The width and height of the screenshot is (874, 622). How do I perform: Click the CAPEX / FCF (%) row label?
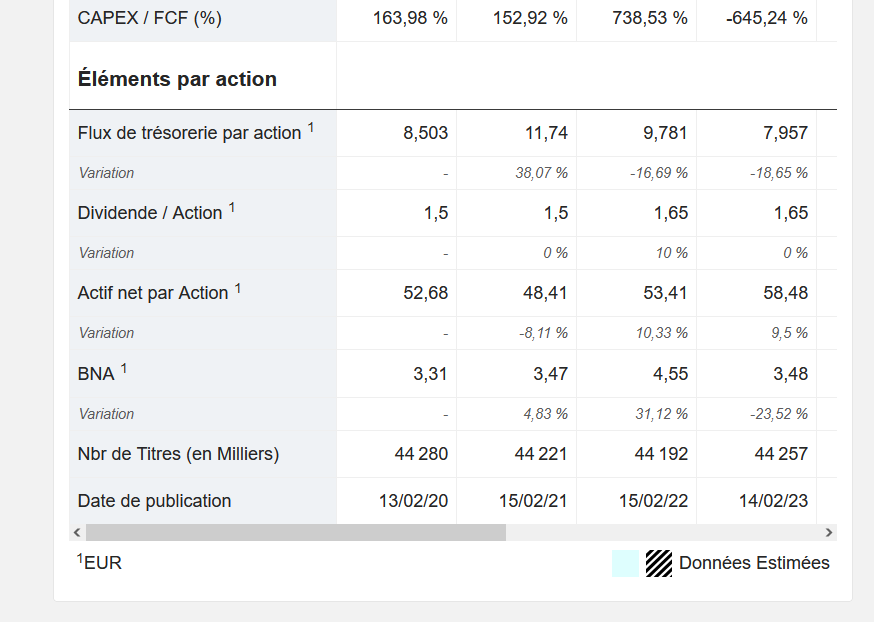[150, 18]
